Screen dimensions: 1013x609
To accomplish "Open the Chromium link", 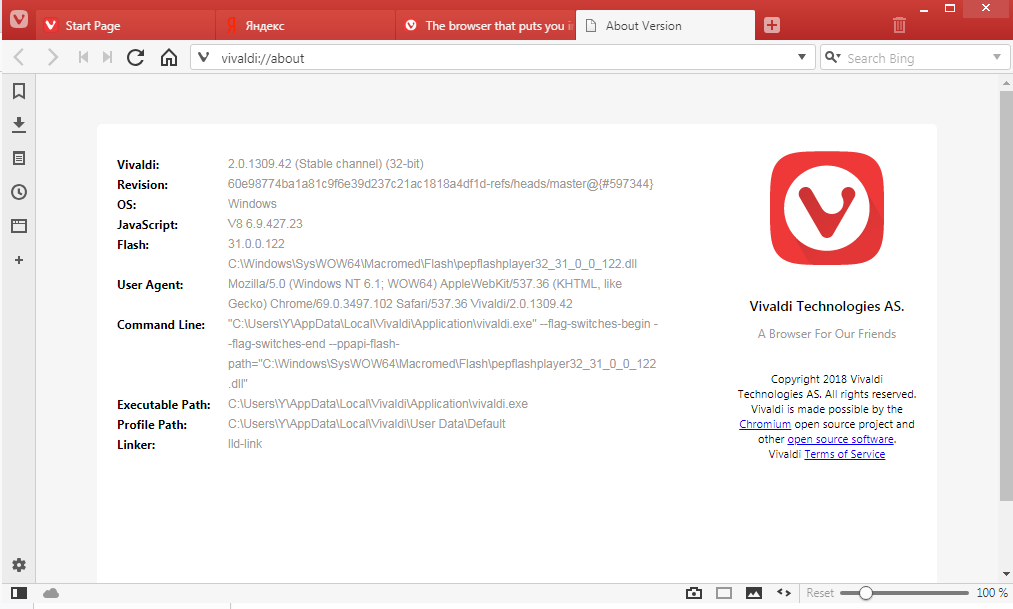I will pos(765,424).
